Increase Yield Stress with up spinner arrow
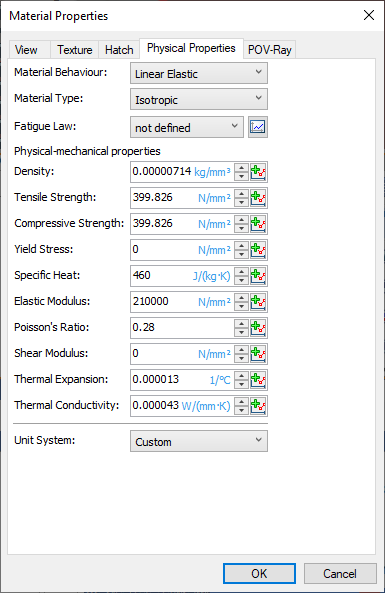This screenshot has height=593, width=385. (241, 245)
